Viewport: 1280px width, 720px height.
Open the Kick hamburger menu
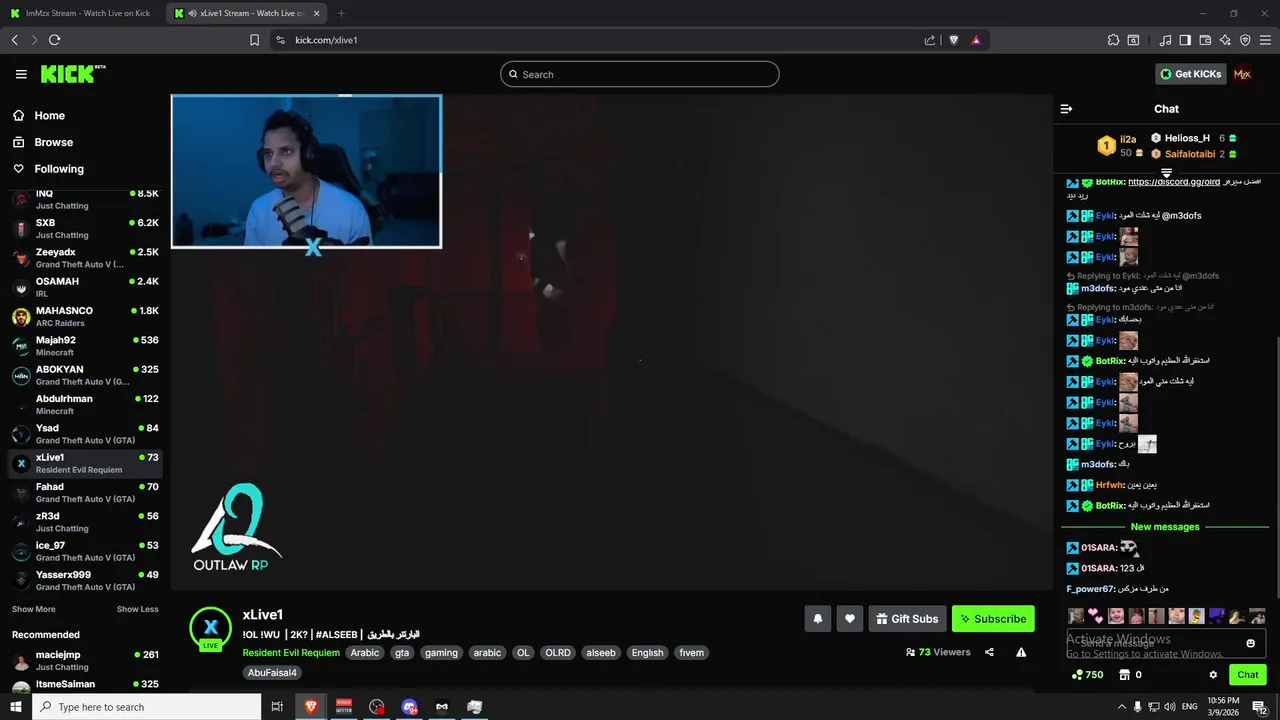[x=21, y=74]
